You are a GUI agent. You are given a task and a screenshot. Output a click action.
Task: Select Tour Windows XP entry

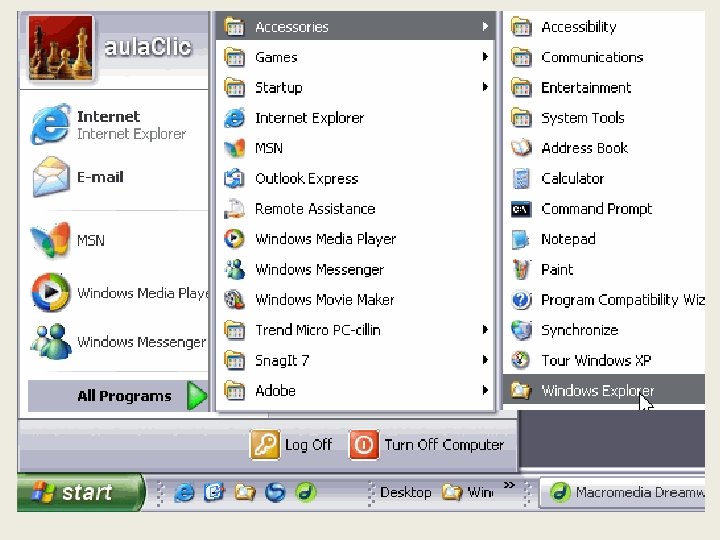[x=604, y=360]
